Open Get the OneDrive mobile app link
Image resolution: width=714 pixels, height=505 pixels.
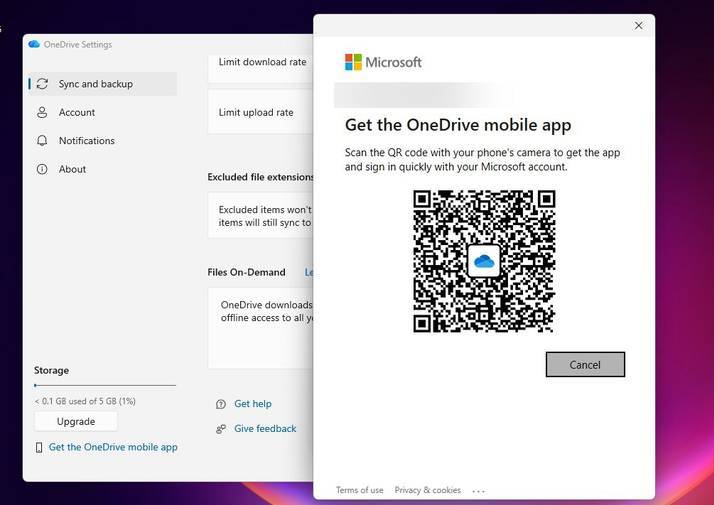(x=113, y=447)
